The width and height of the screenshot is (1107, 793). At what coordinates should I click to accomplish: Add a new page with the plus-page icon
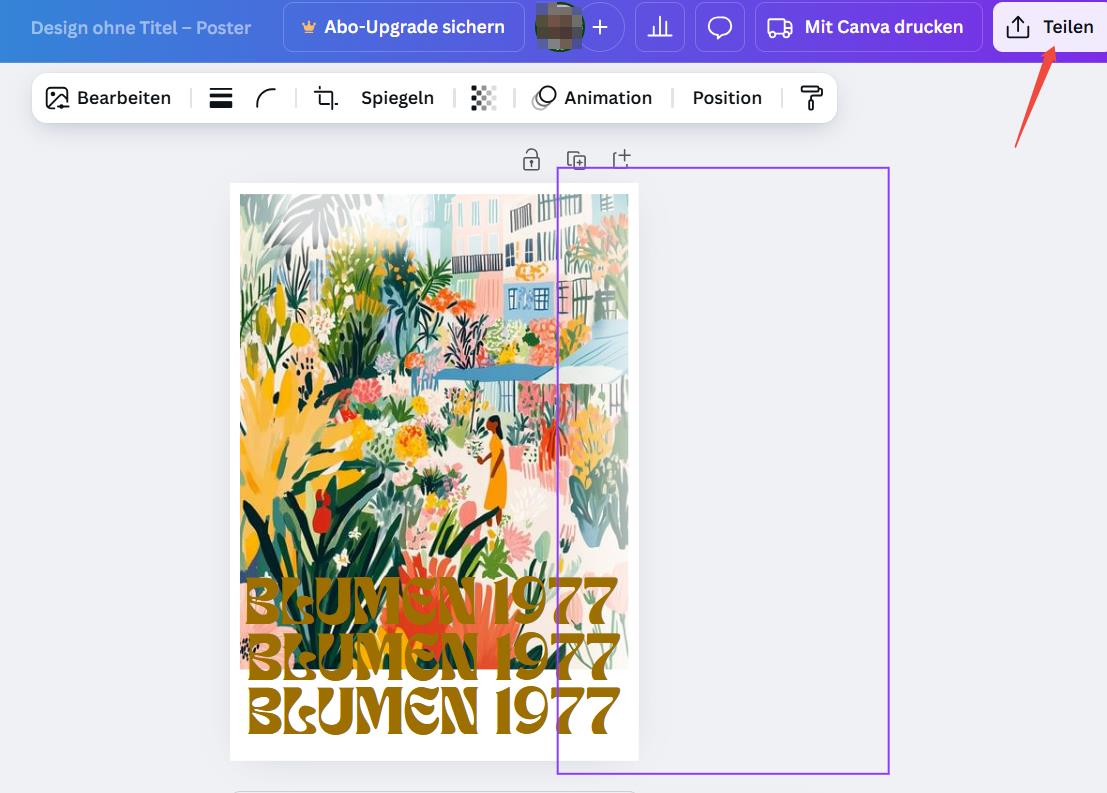click(x=621, y=158)
